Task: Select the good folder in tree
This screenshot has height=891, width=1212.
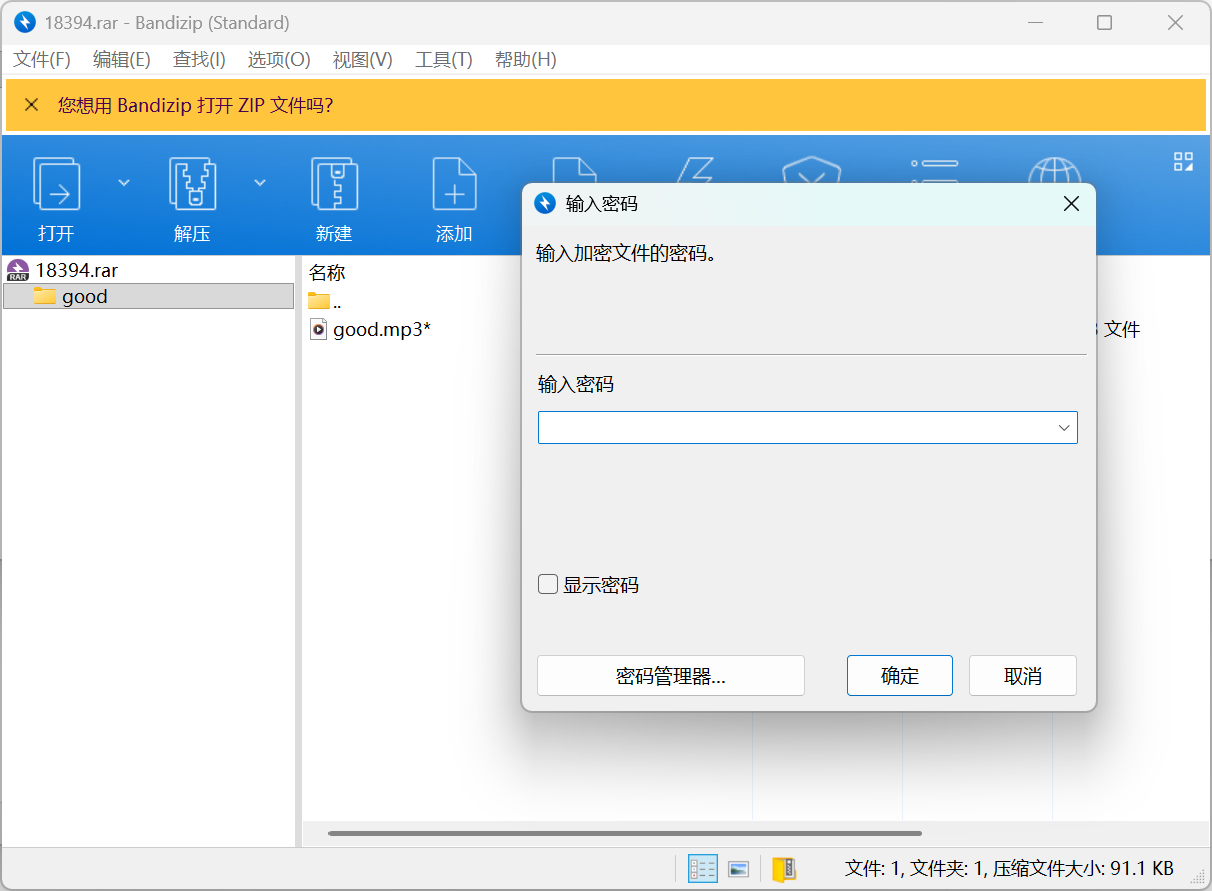Action: (84, 296)
